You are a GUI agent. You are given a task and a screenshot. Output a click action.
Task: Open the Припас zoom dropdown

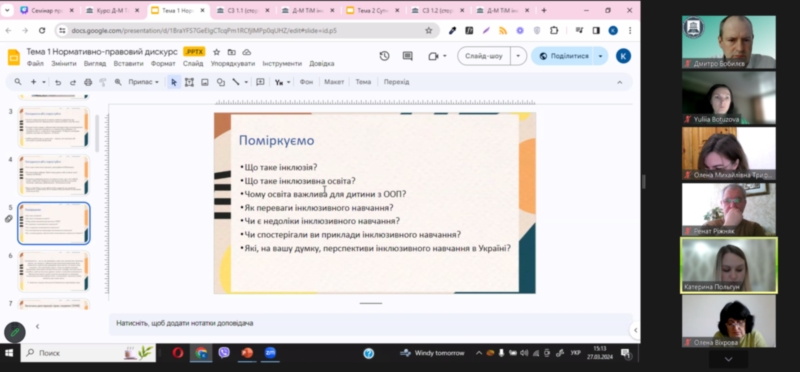pos(143,82)
